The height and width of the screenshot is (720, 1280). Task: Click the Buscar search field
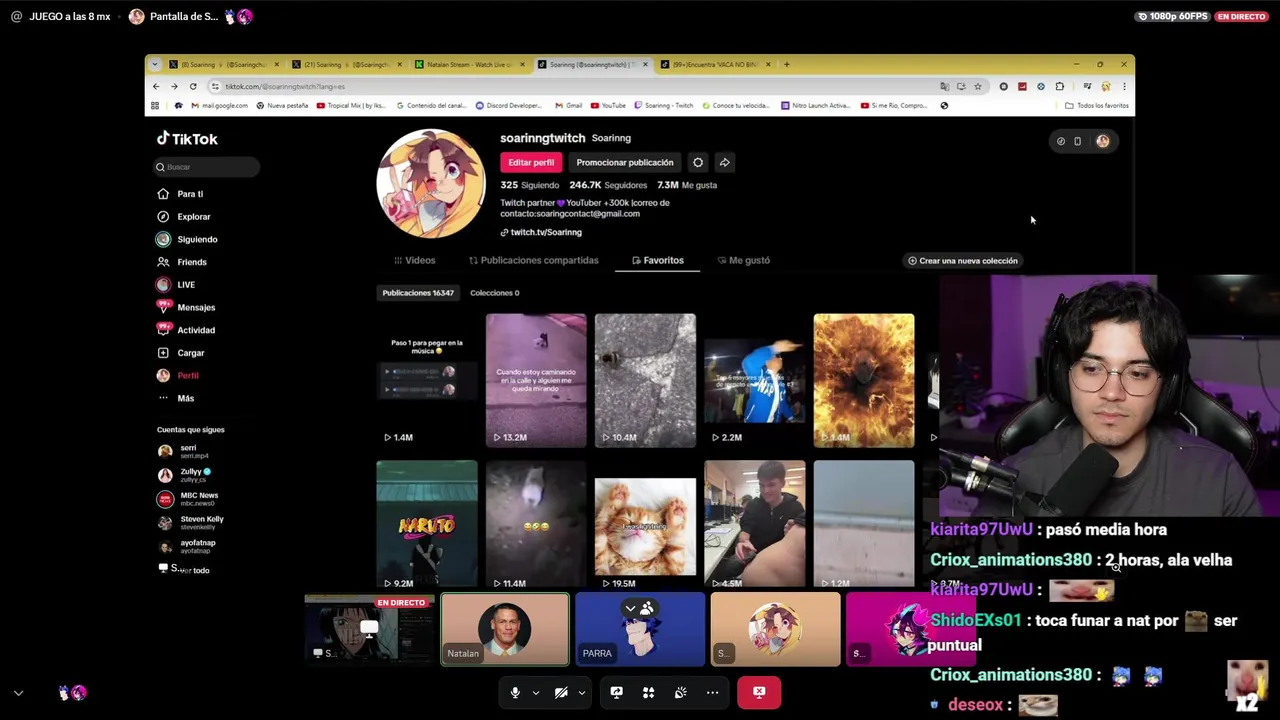tap(206, 167)
